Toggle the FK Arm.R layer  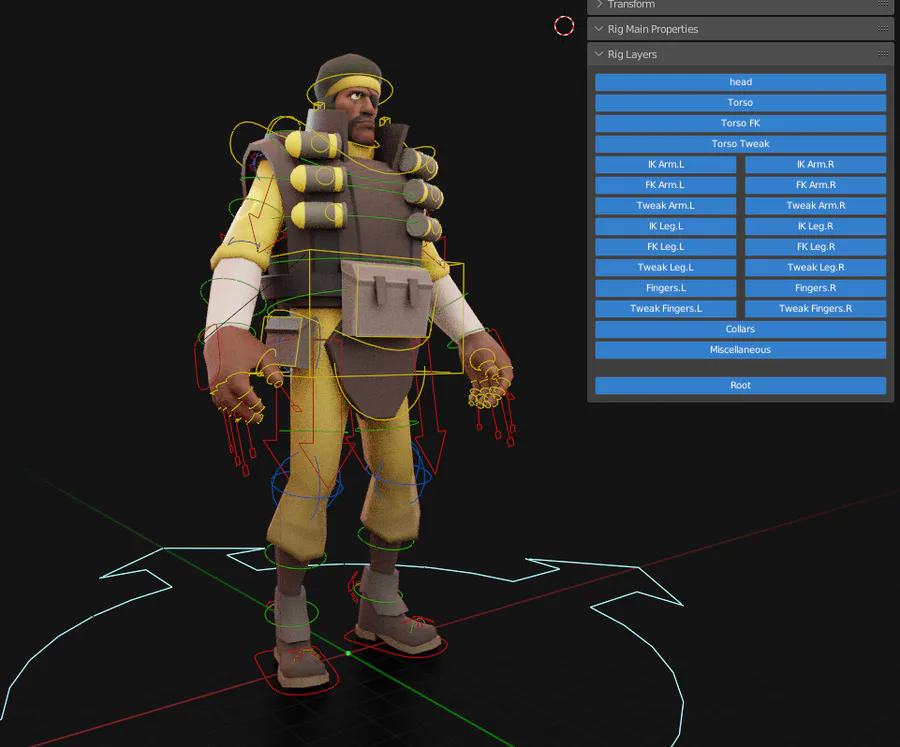pos(816,185)
